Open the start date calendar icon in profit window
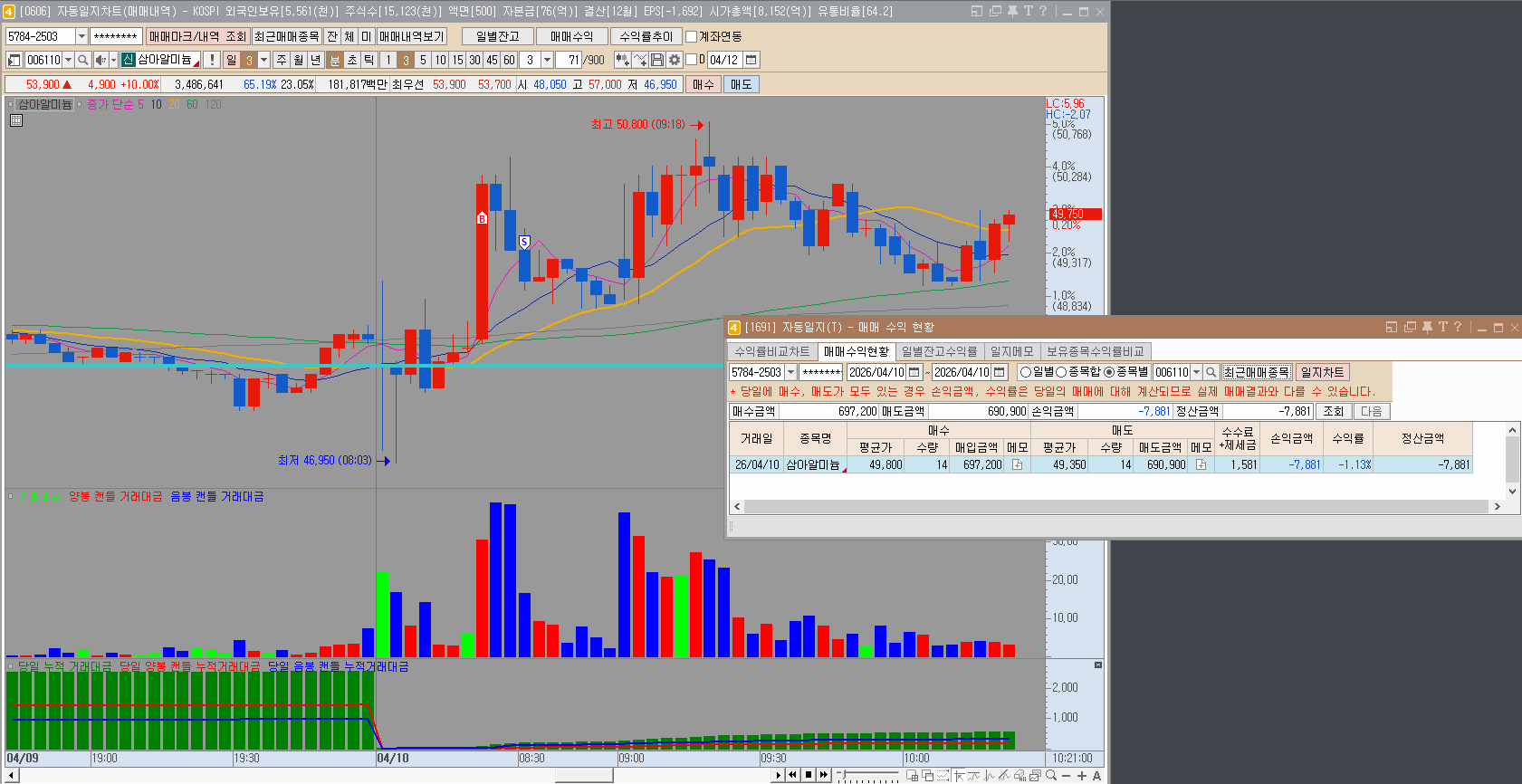The image size is (1522, 784). click(x=914, y=372)
